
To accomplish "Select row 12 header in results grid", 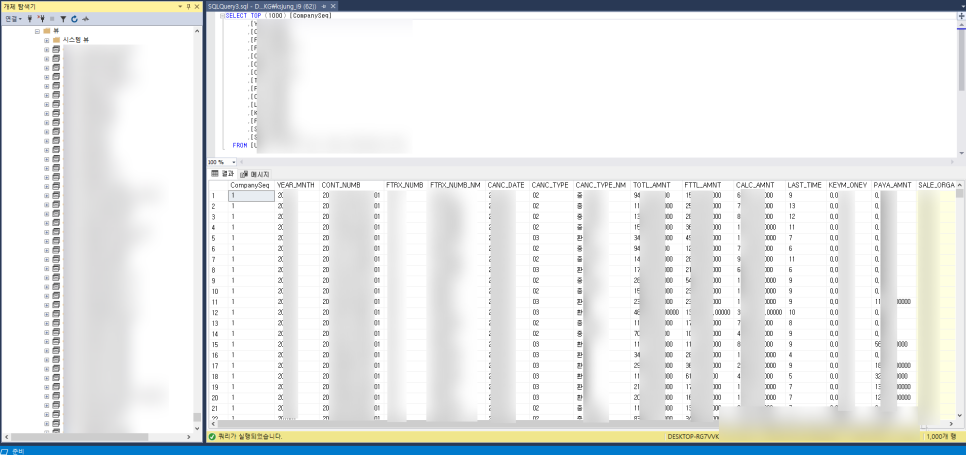I will [x=219, y=312].
